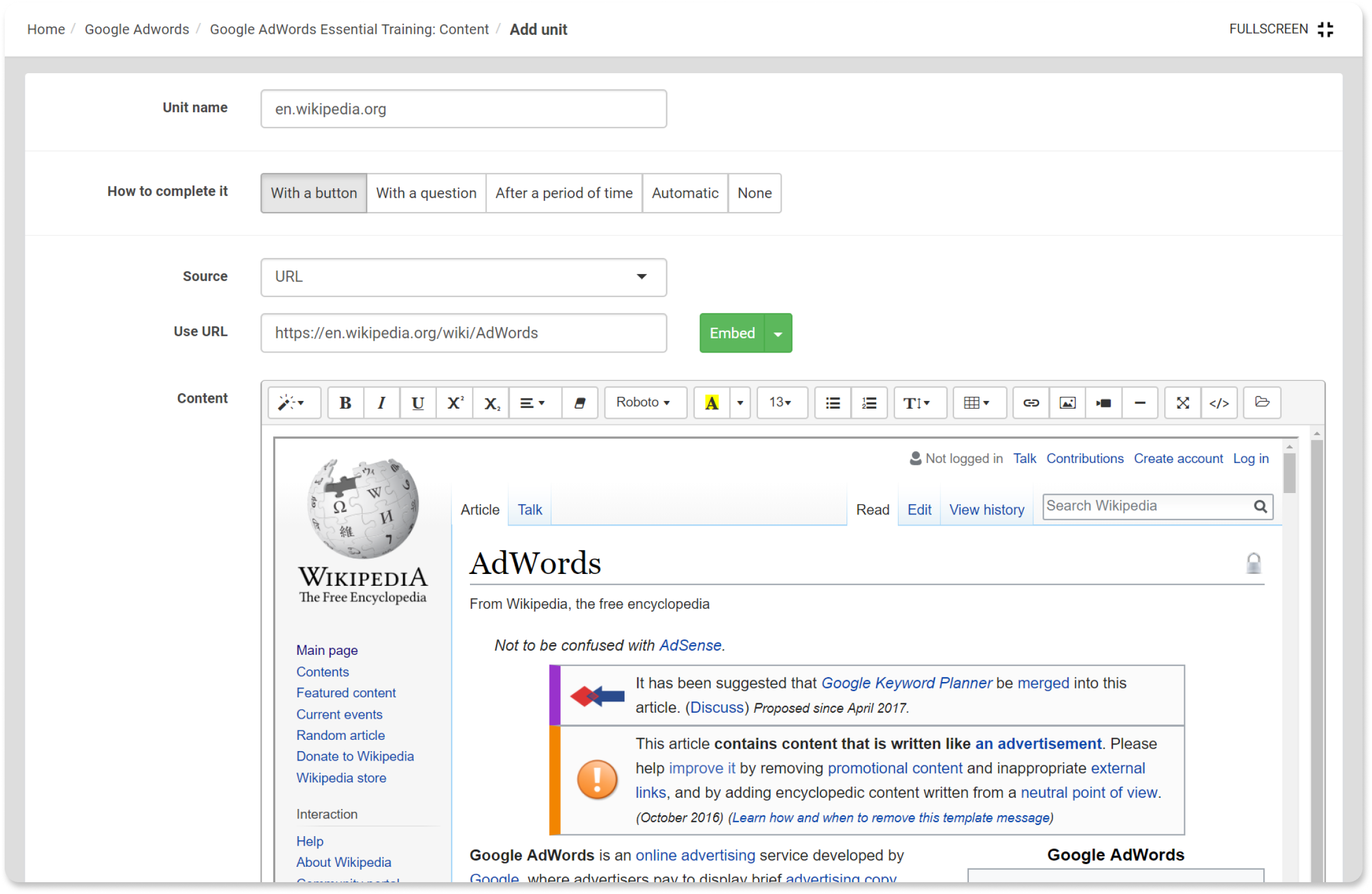Image resolution: width=1372 pixels, height=894 pixels.
Task: Click the Embed button
Action: pos(731,333)
